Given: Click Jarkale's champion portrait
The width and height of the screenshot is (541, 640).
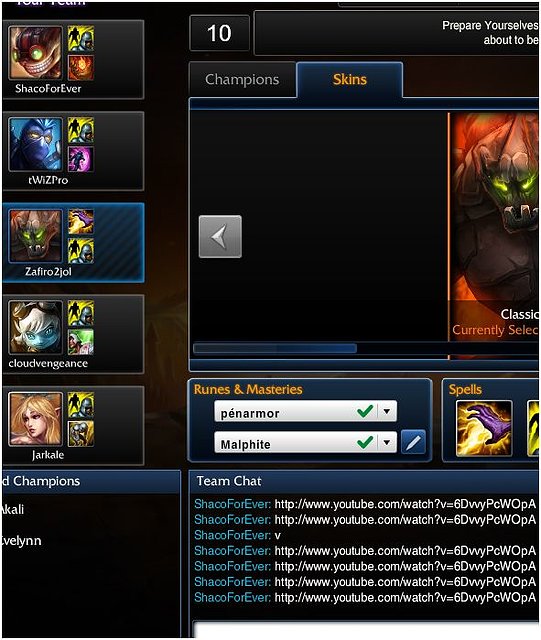Looking at the screenshot, I should coord(36,418).
